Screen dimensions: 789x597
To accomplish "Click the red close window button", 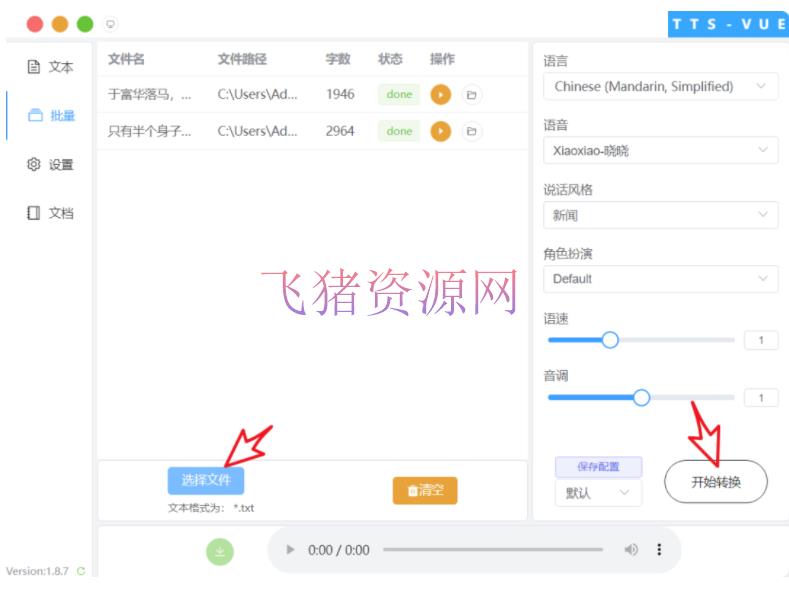I will [x=35, y=24].
